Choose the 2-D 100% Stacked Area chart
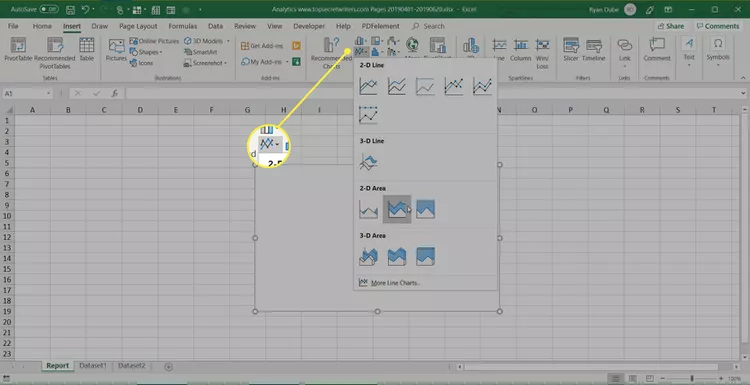Screen dimensions: 750x385 pos(425,209)
